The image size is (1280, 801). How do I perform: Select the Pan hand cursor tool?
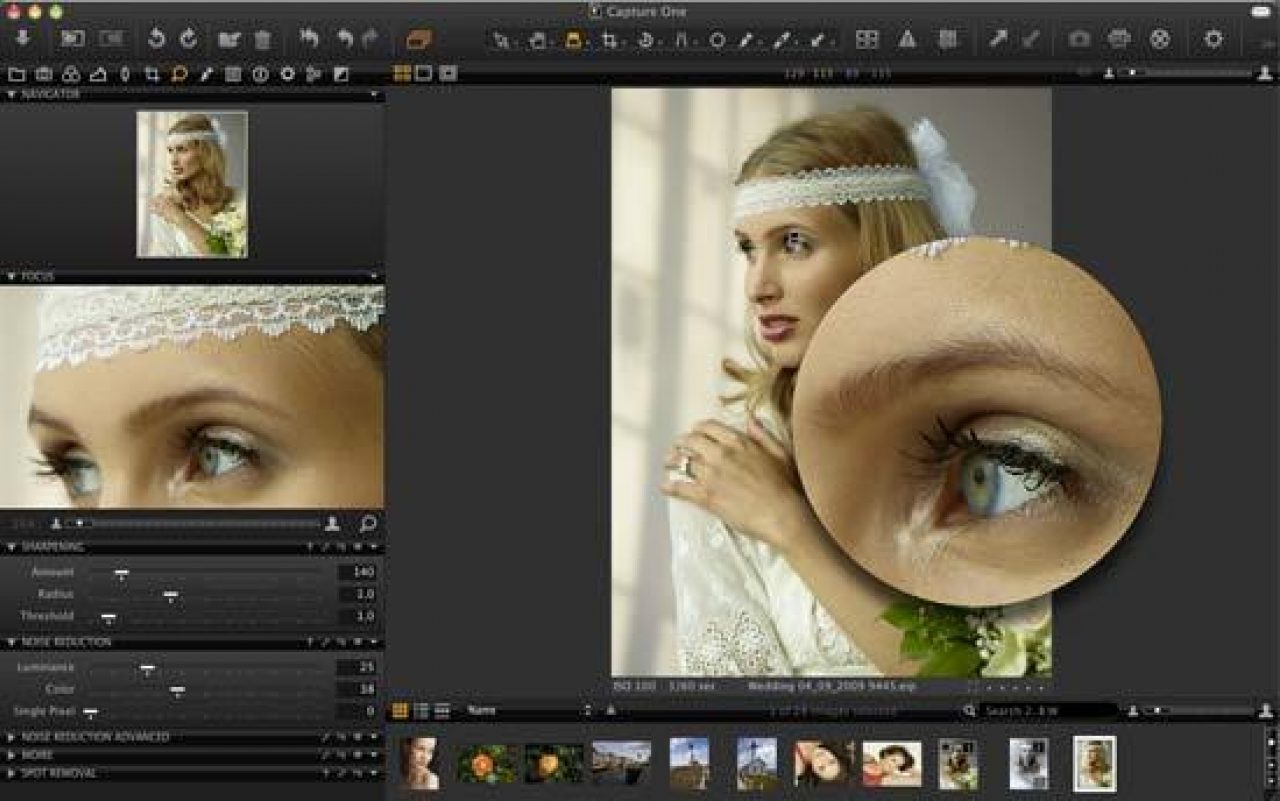[x=538, y=41]
